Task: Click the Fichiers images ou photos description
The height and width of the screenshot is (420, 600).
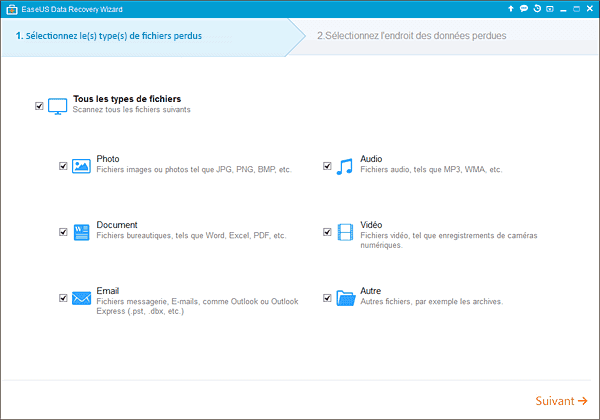Action: [x=194, y=169]
